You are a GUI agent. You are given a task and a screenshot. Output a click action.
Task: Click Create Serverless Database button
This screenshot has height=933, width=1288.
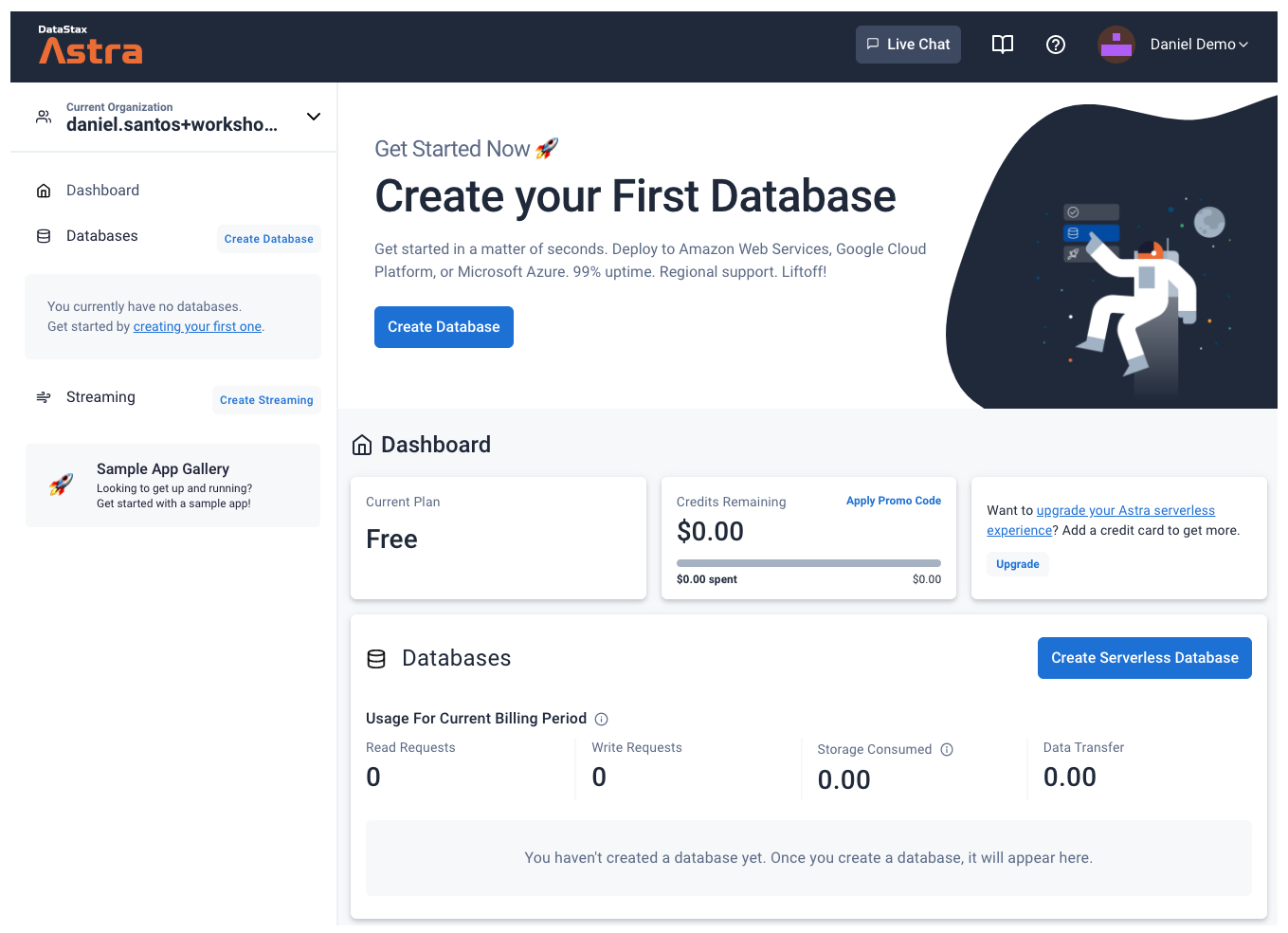(x=1145, y=658)
